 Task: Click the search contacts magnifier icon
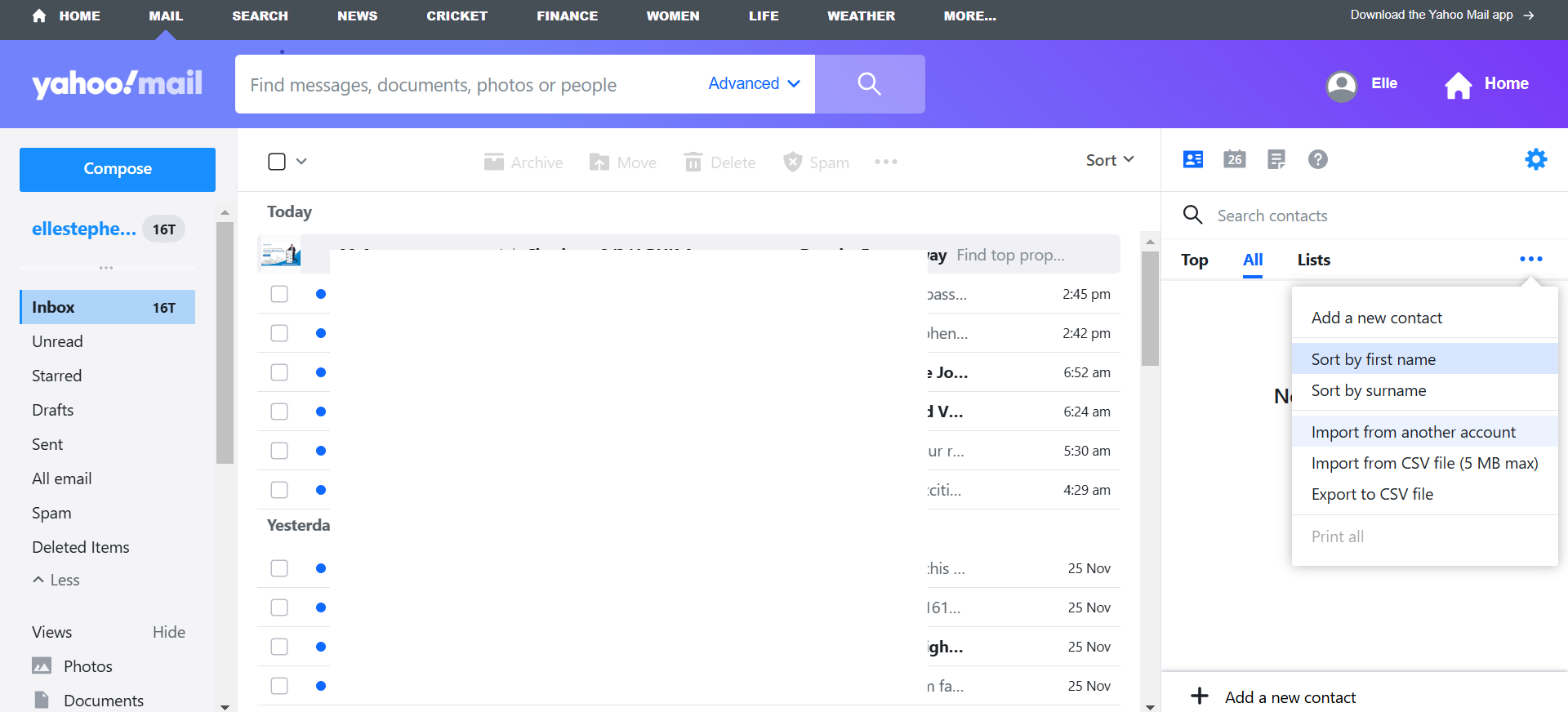tap(1193, 215)
